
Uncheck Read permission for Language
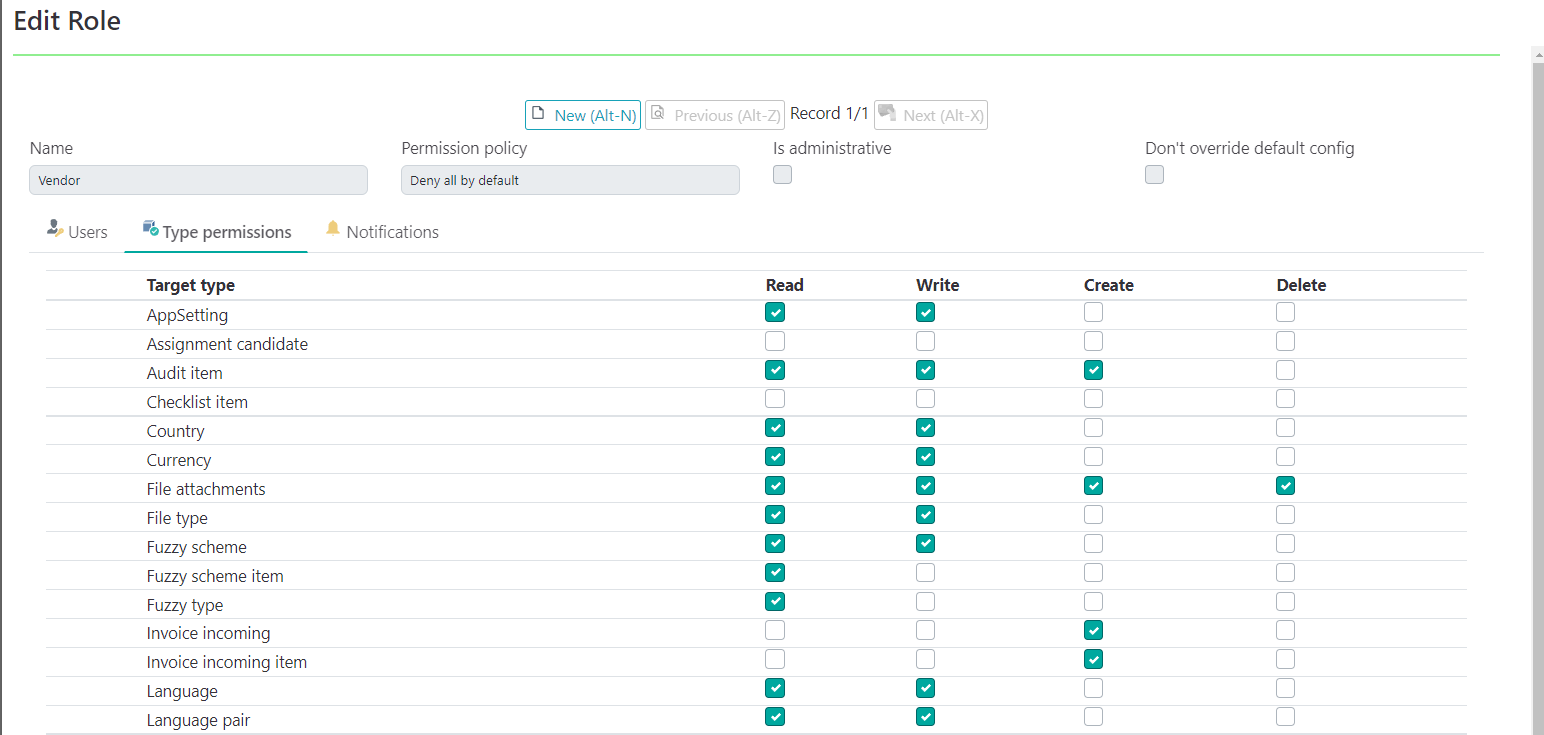tap(775, 689)
